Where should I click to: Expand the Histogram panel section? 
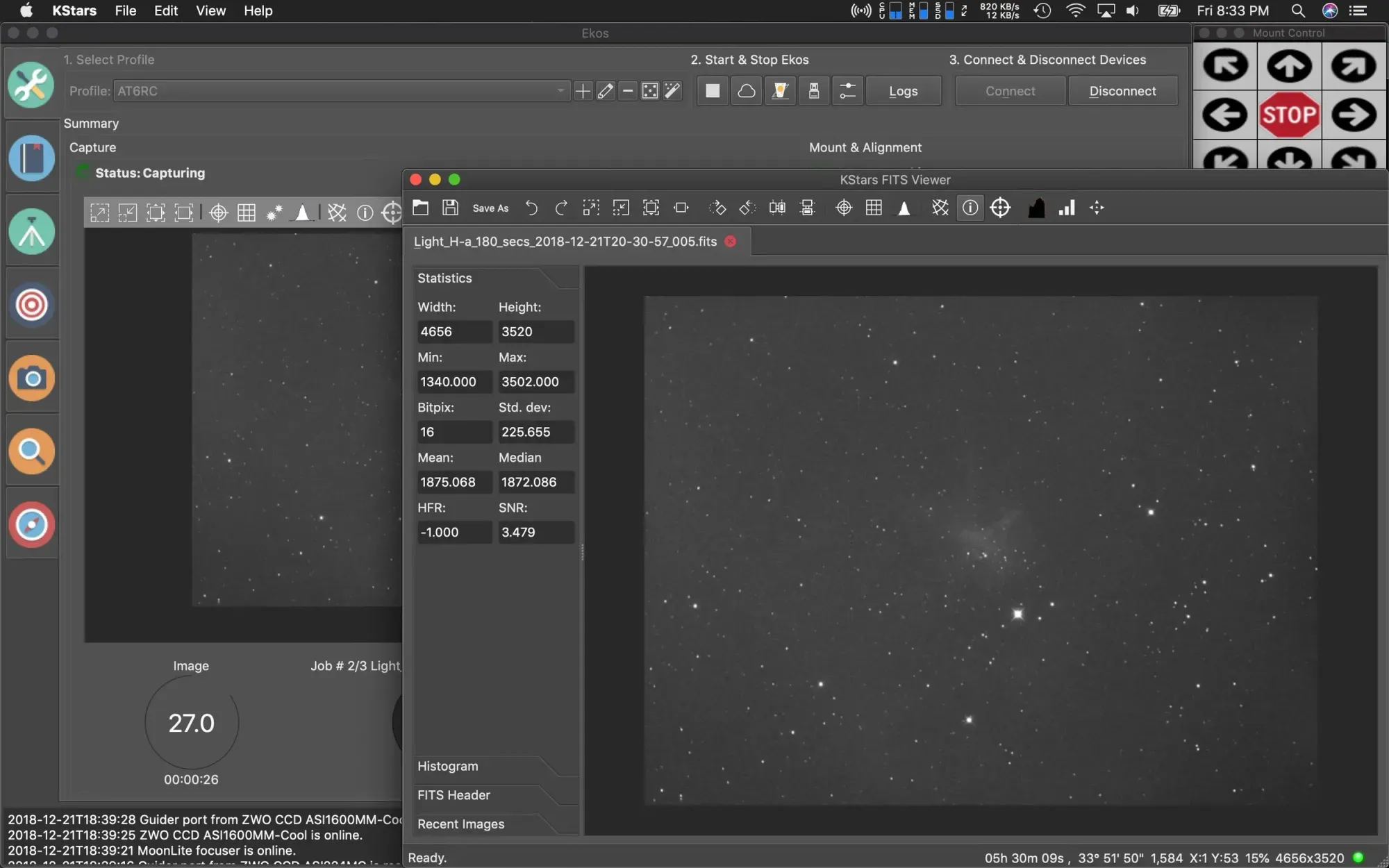pyautogui.click(x=448, y=766)
